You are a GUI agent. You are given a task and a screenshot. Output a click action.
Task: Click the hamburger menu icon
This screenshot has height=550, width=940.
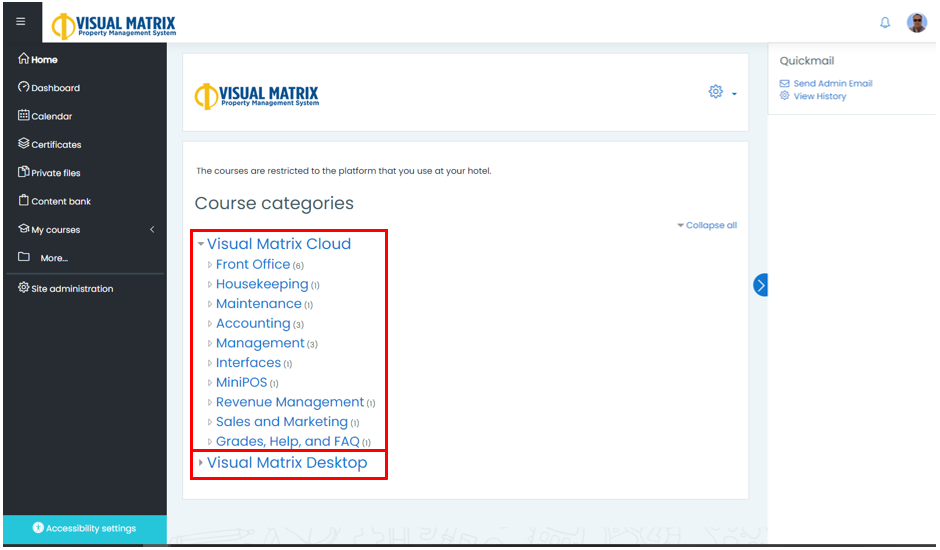coord(21,21)
